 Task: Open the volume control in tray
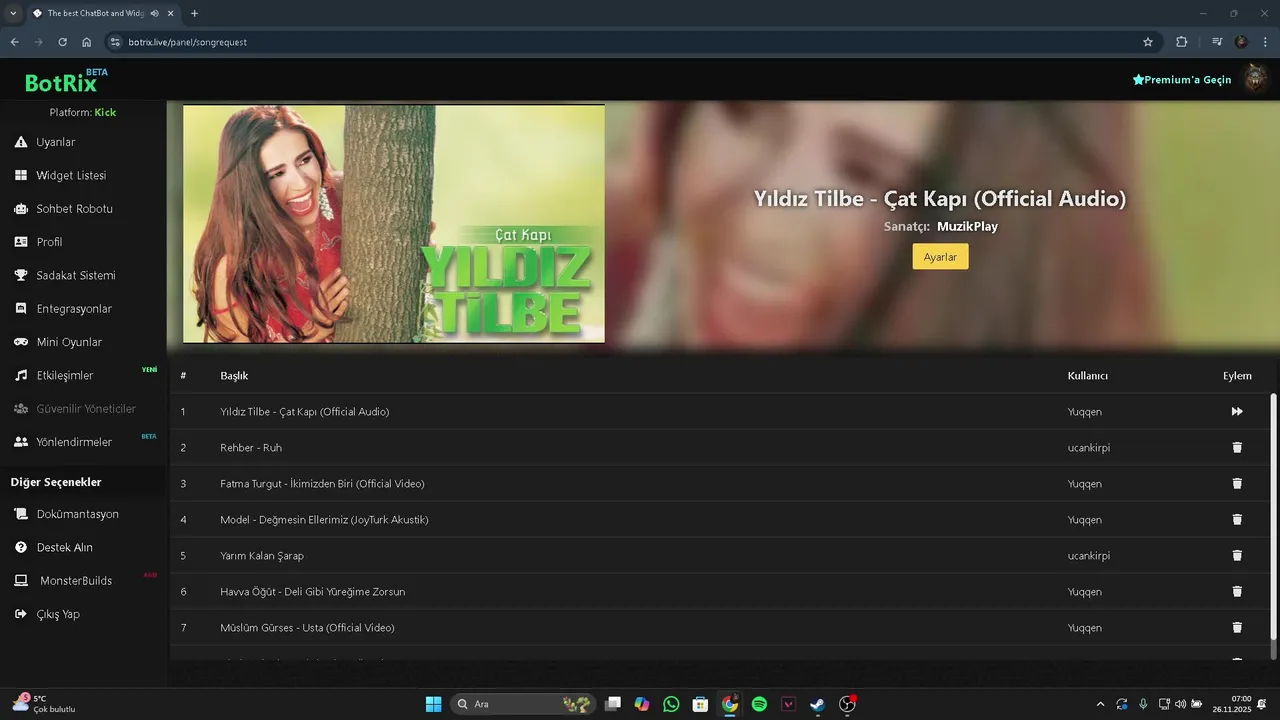pyautogui.click(x=1181, y=704)
